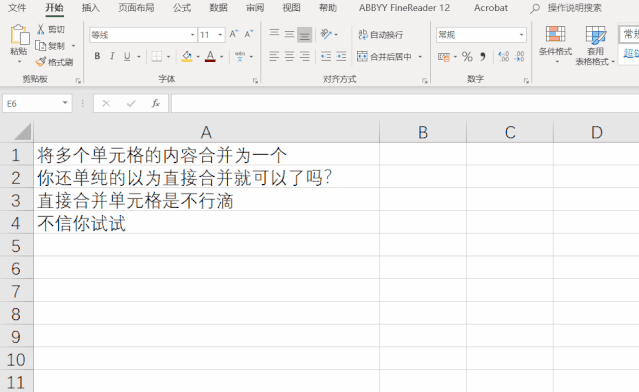This screenshot has height=392, width=639.
Task: Switch to the Review (审阅) tab
Action: pyautogui.click(x=255, y=8)
